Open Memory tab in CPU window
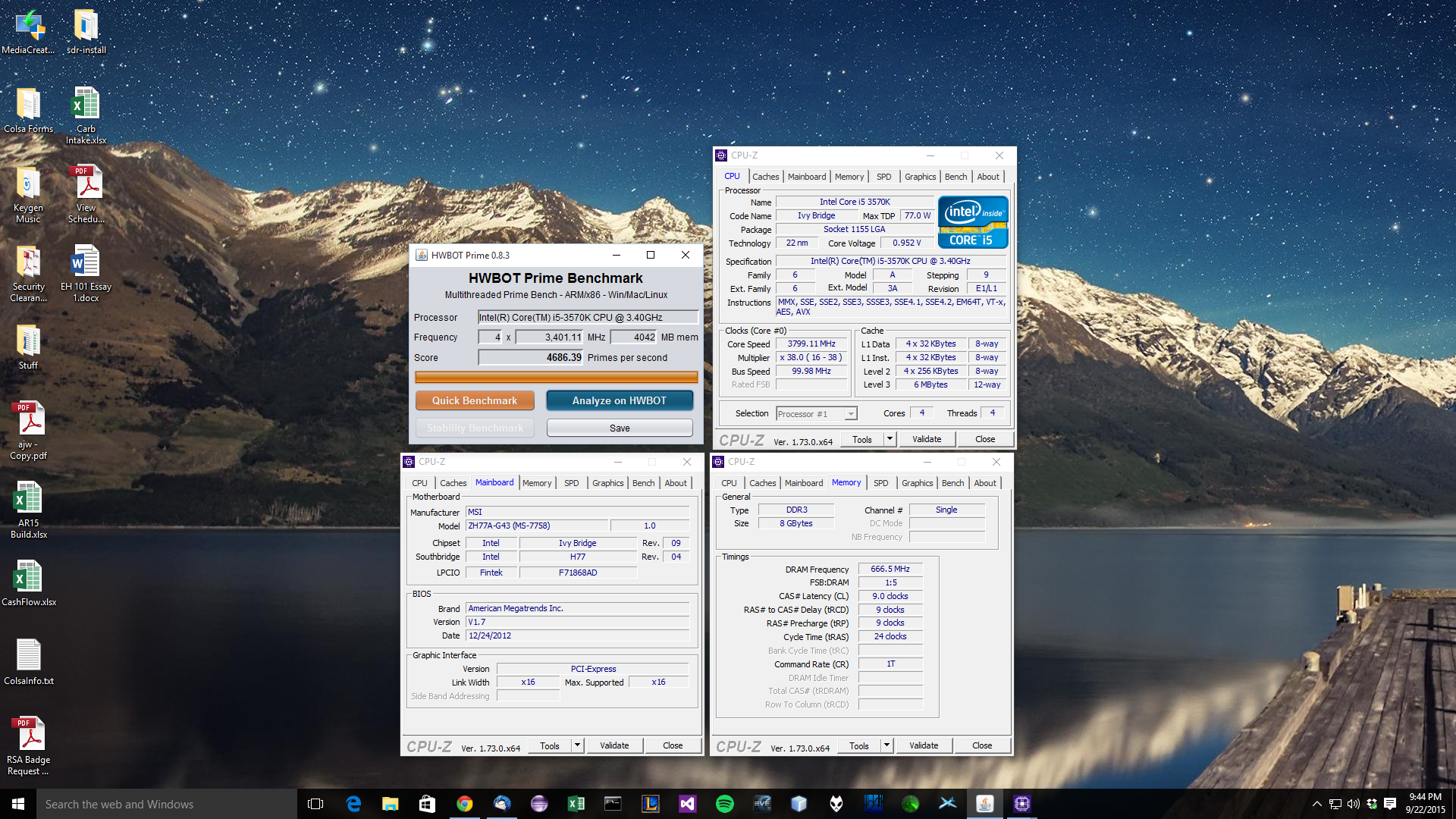 click(x=849, y=177)
